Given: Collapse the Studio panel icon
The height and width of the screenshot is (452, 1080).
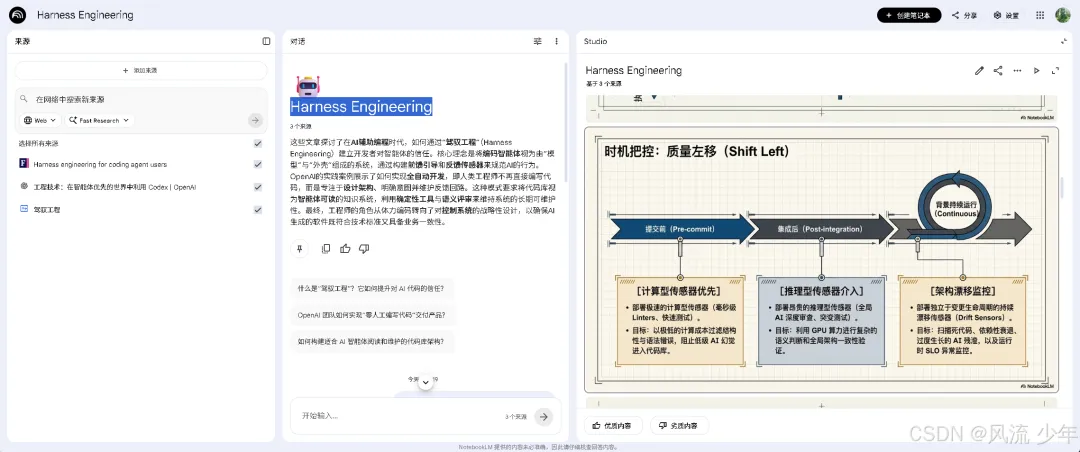Looking at the screenshot, I should 1063,41.
